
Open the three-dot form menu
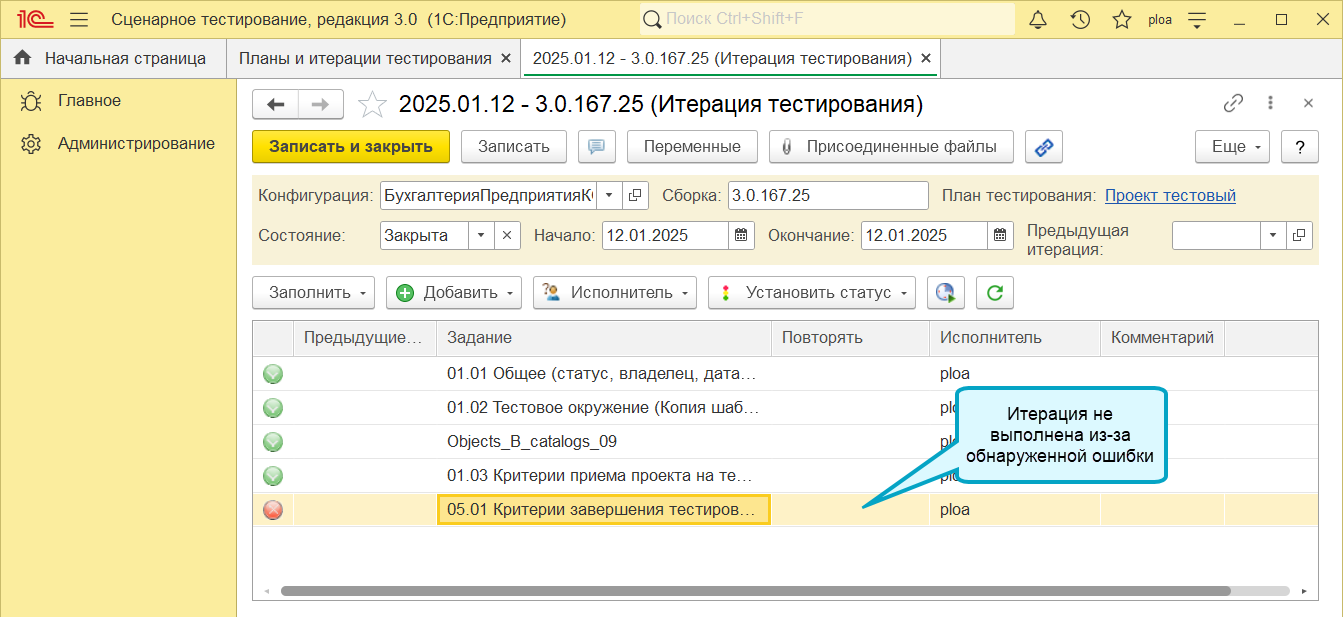click(x=1270, y=103)
